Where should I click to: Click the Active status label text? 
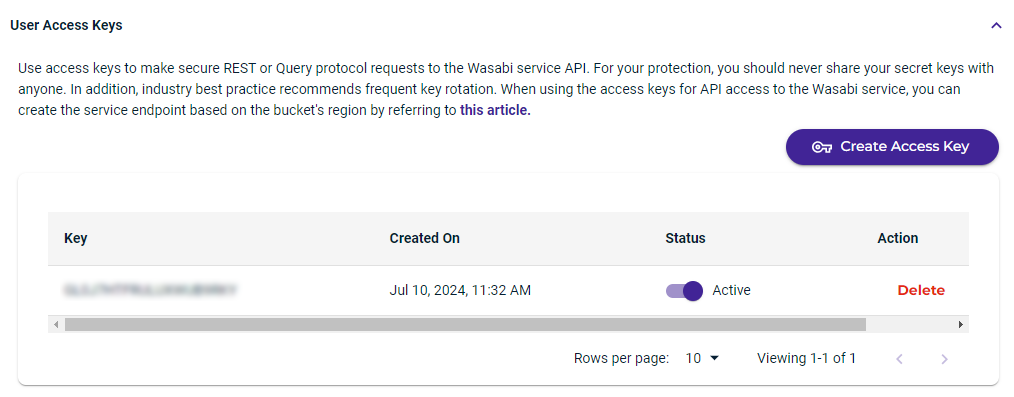pos(731,290)
